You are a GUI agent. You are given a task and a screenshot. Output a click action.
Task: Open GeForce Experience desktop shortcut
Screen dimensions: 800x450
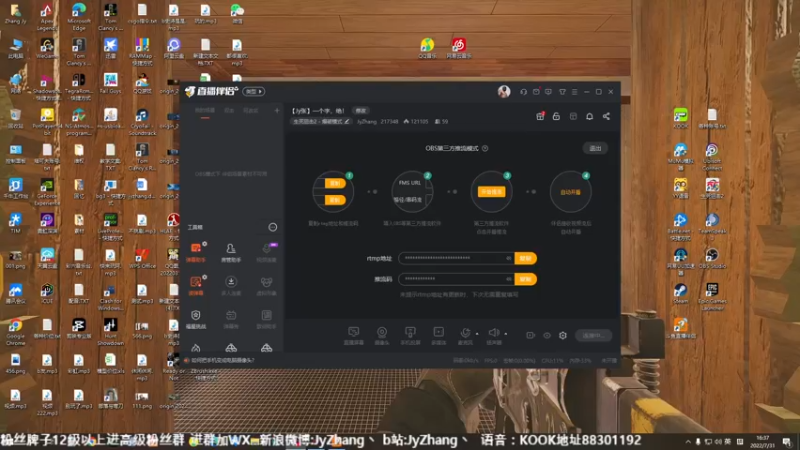pyautogui.click(x=47, y=191)
